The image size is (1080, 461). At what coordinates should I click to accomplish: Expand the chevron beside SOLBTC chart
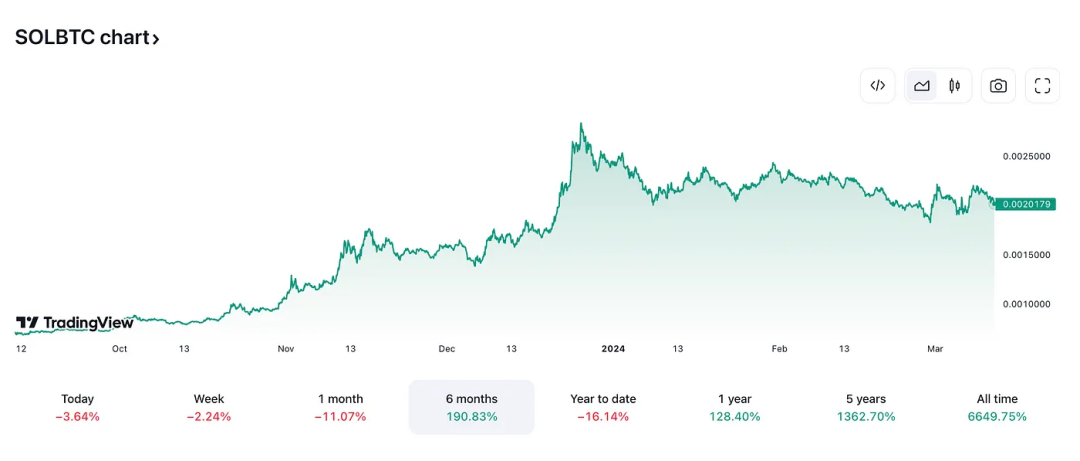pyautogui.click(x=156, y=39)
